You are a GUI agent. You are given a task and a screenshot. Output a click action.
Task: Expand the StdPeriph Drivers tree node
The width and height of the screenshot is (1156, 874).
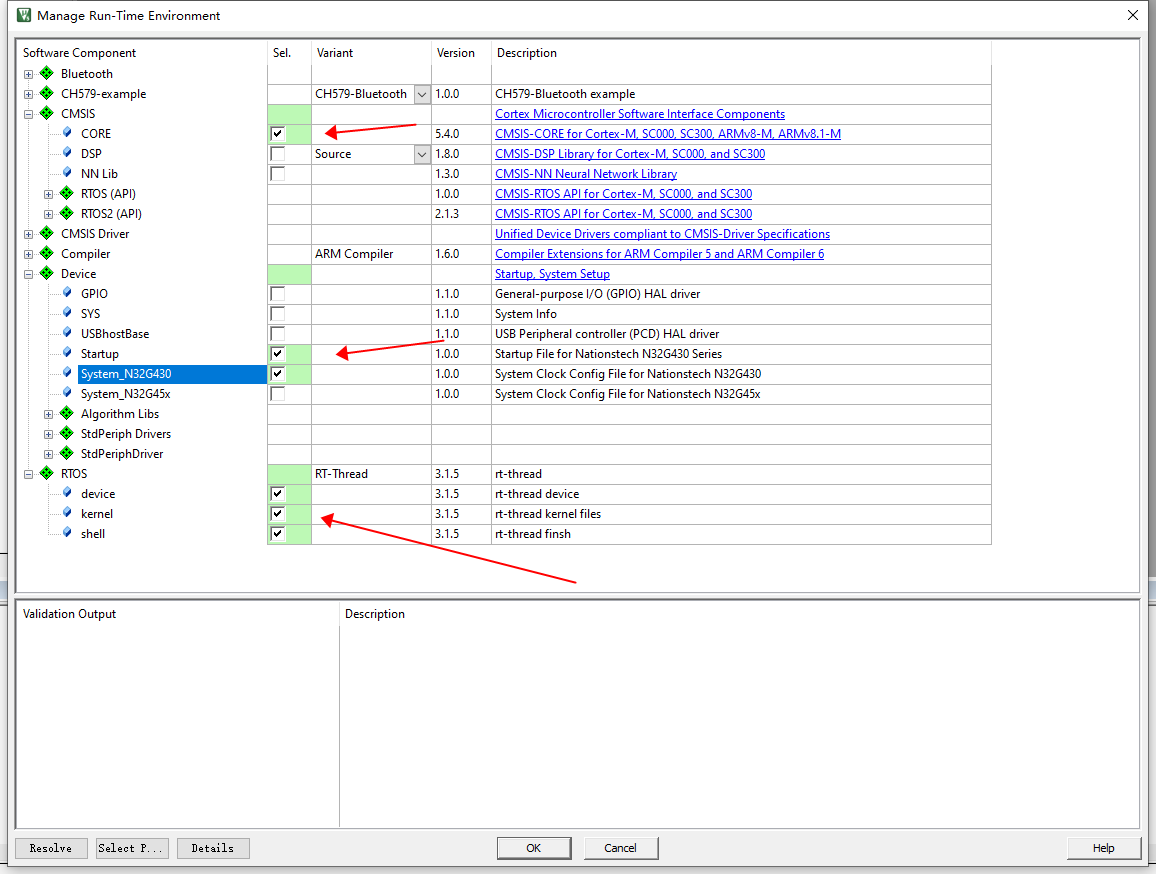(49, 434)
